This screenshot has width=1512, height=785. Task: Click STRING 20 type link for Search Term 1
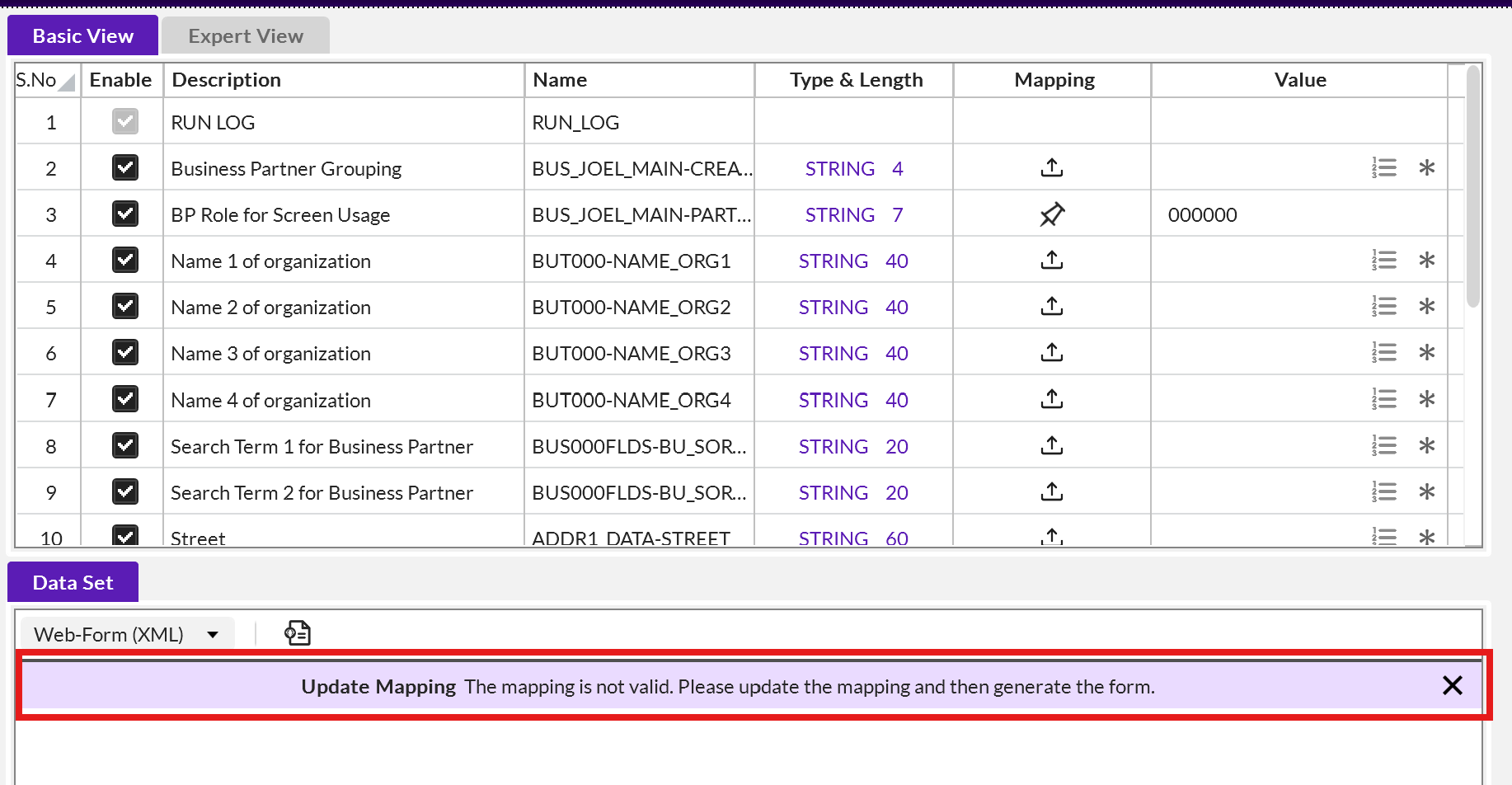[853, 446]
